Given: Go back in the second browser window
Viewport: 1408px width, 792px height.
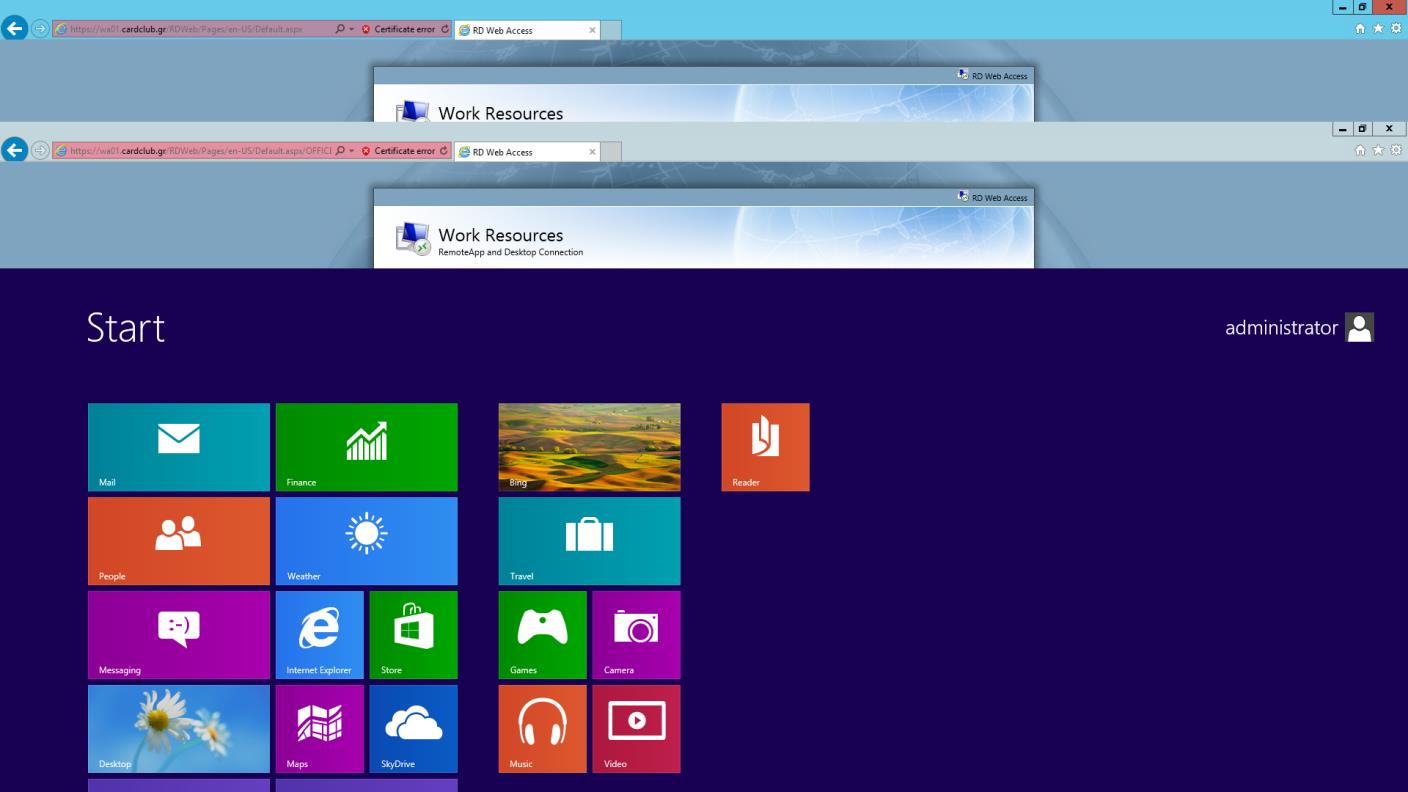Looking at the screenshot, I should [x=15, y=151].
